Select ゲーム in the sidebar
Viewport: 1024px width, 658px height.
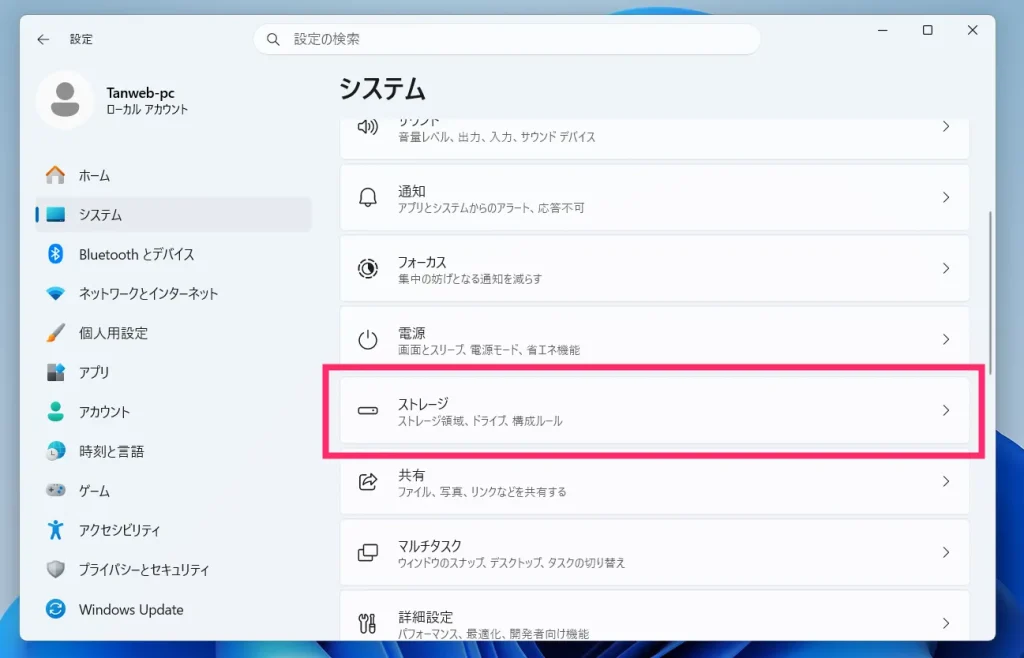(x=173, y=490)
